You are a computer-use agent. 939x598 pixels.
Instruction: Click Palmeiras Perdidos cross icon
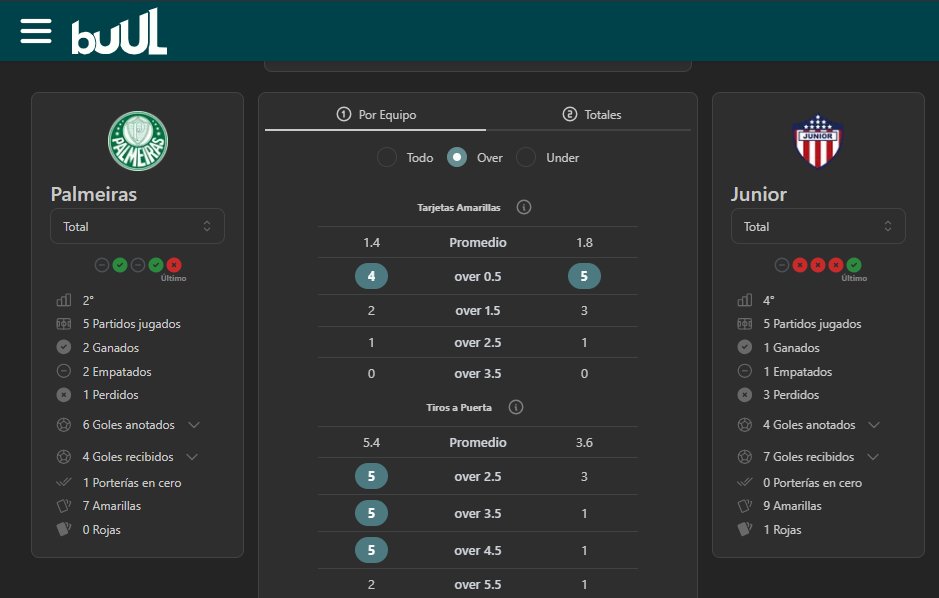[63, 394]
